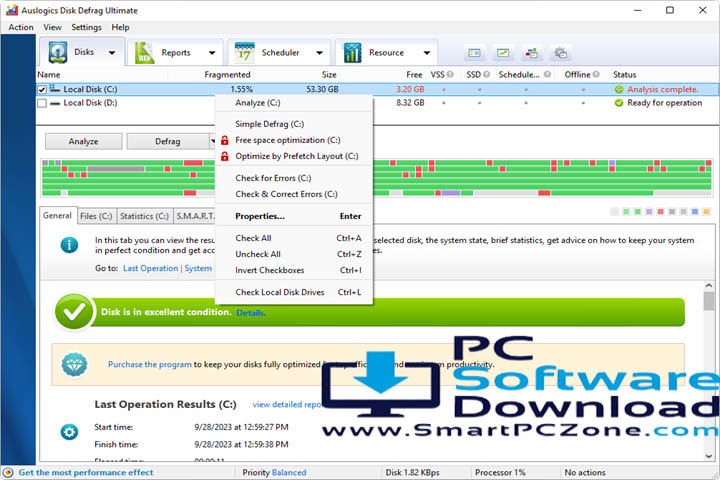Viewport: 720px width, 480px height.
Task: Open the Defrag button dropdown arrow
Action: [212, 141]
